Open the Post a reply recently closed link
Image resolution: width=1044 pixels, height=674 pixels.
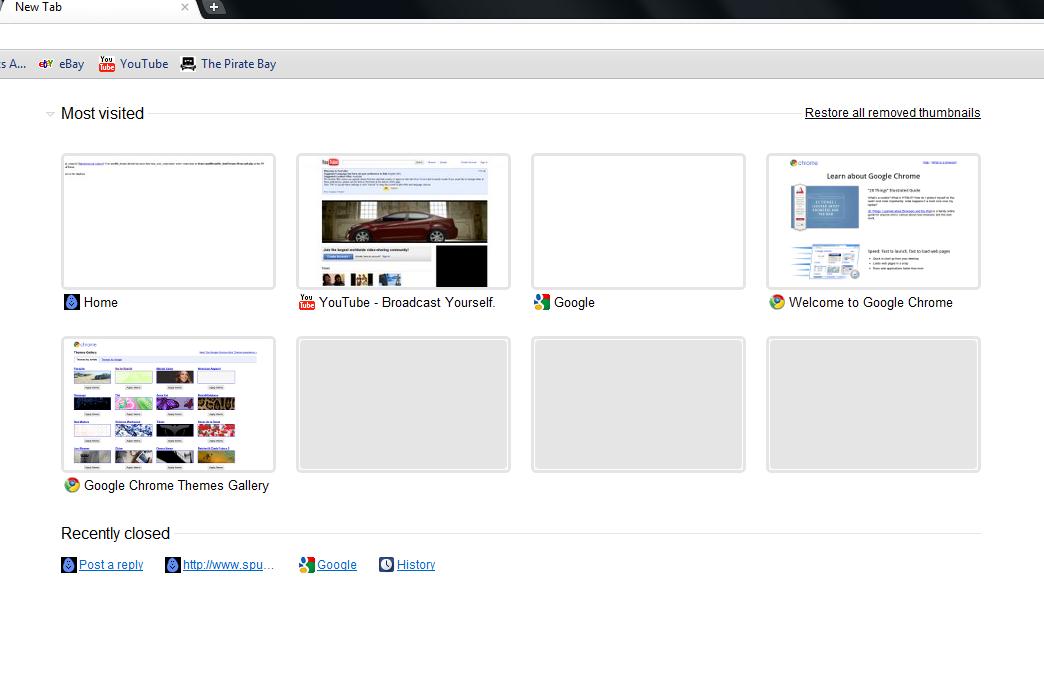pos(111,565)
